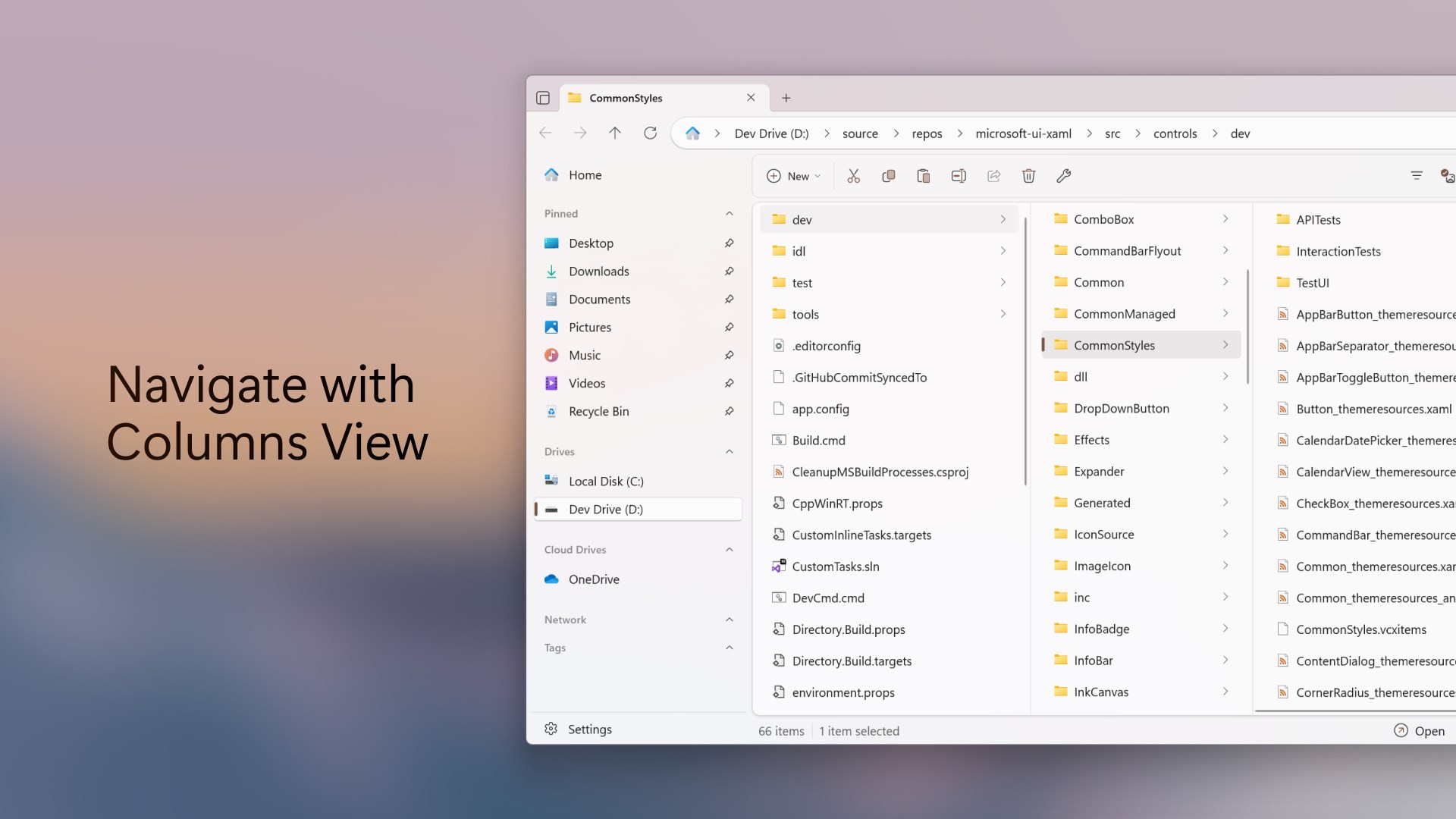This screenshot has width=1456, height=819.
Task: Click the Copy icon on the toolbar
Action: point(888,175)
